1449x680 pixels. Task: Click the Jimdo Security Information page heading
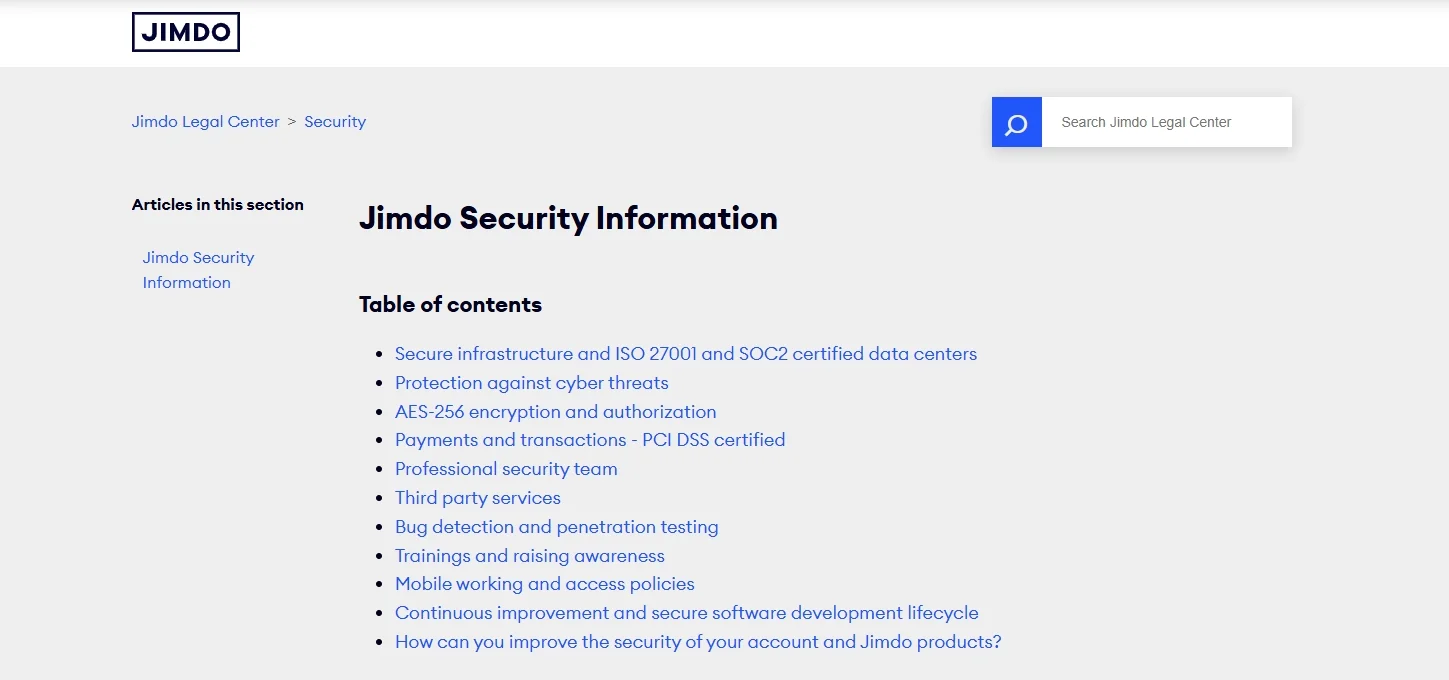click(568, 218)
